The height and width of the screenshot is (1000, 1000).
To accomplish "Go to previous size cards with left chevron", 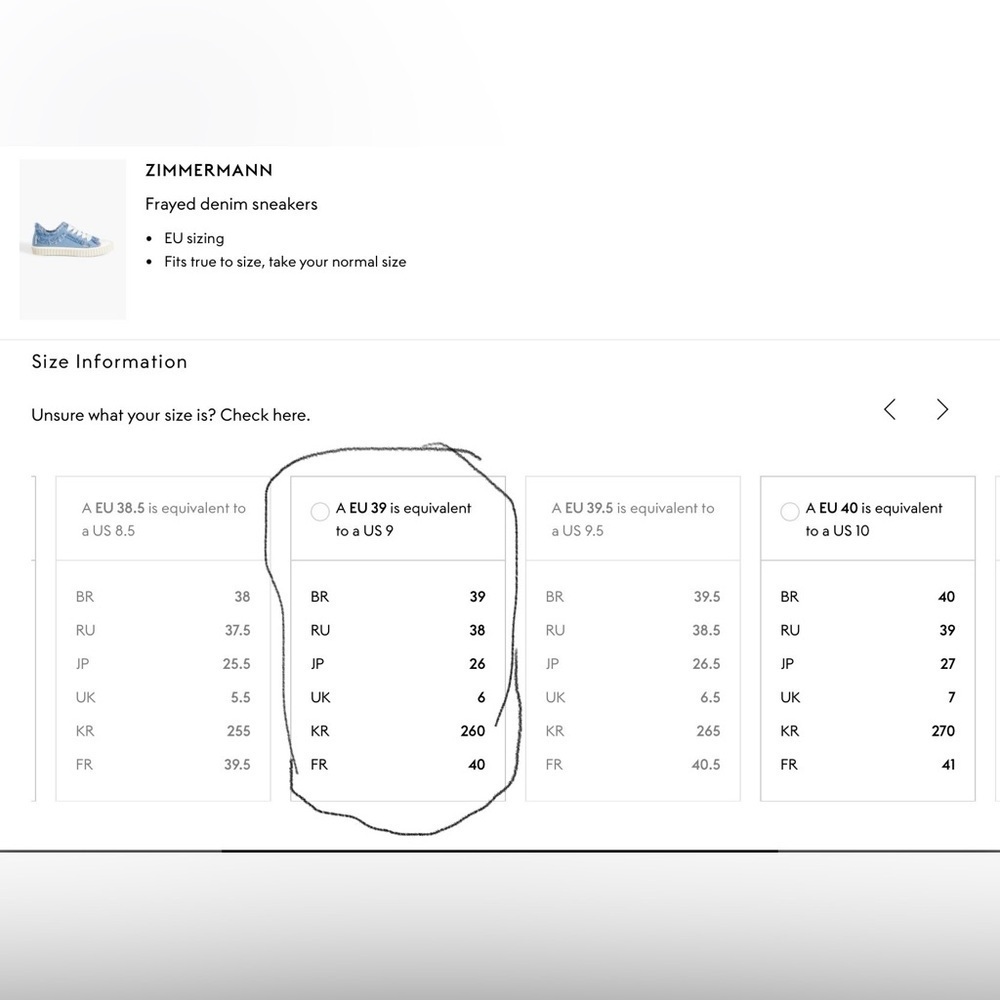I will pos(890,409).
